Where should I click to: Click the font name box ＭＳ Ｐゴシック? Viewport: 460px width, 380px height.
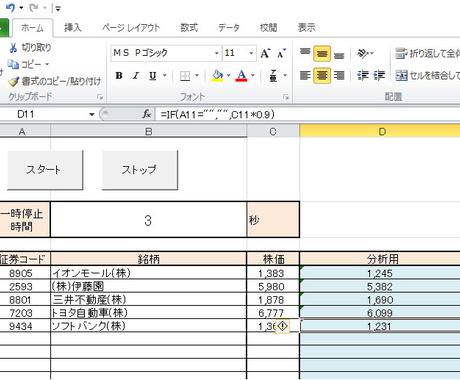162,53
